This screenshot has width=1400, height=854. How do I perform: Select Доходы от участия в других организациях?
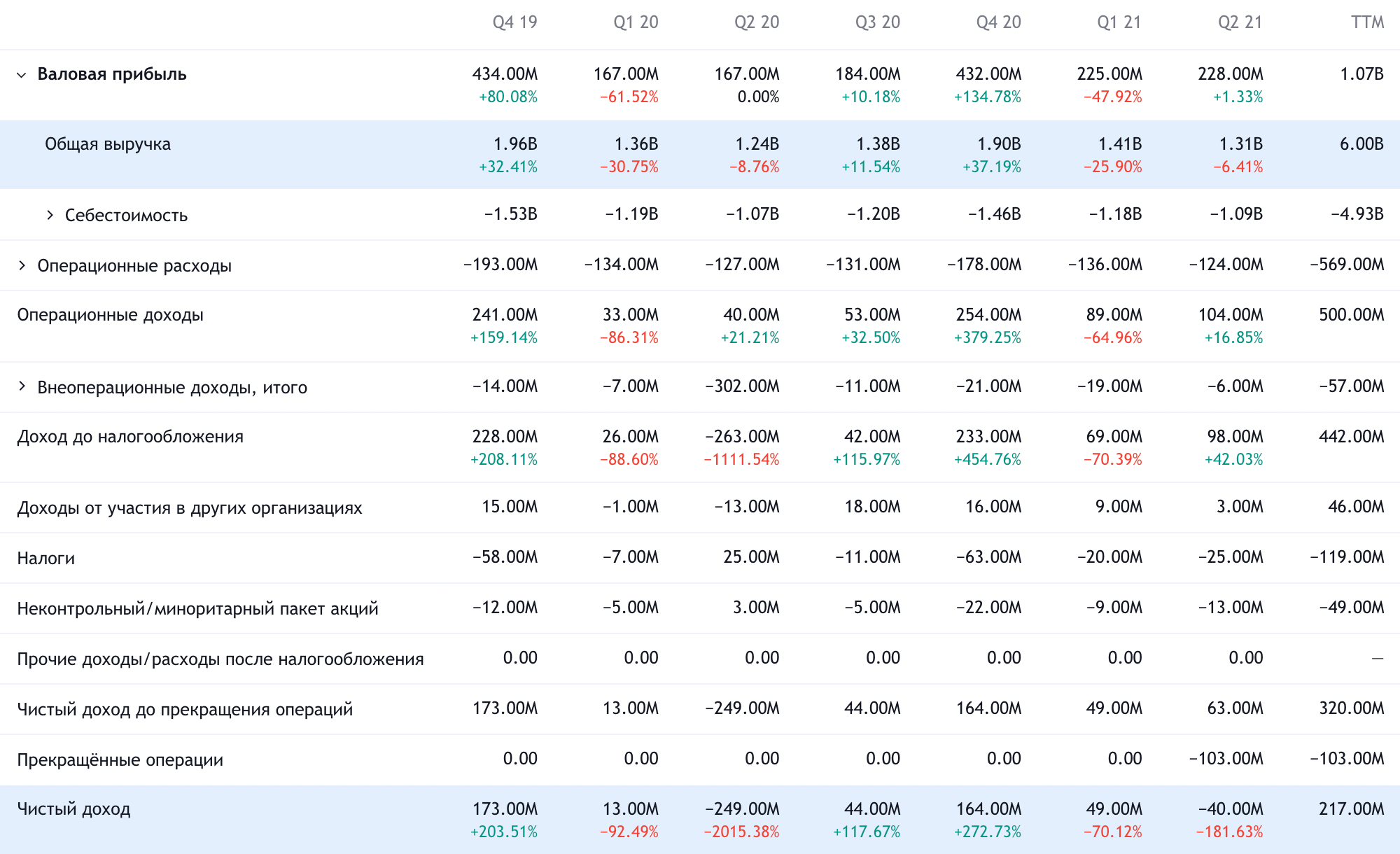[x=190, y=508]
